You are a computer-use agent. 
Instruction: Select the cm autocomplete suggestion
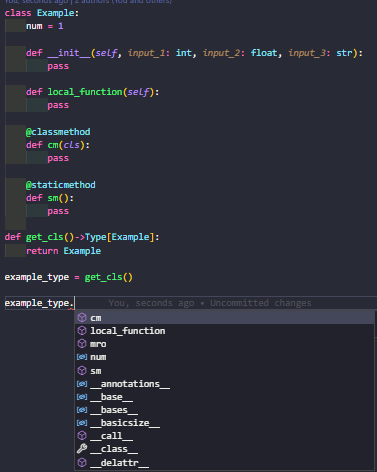(224, 318)
